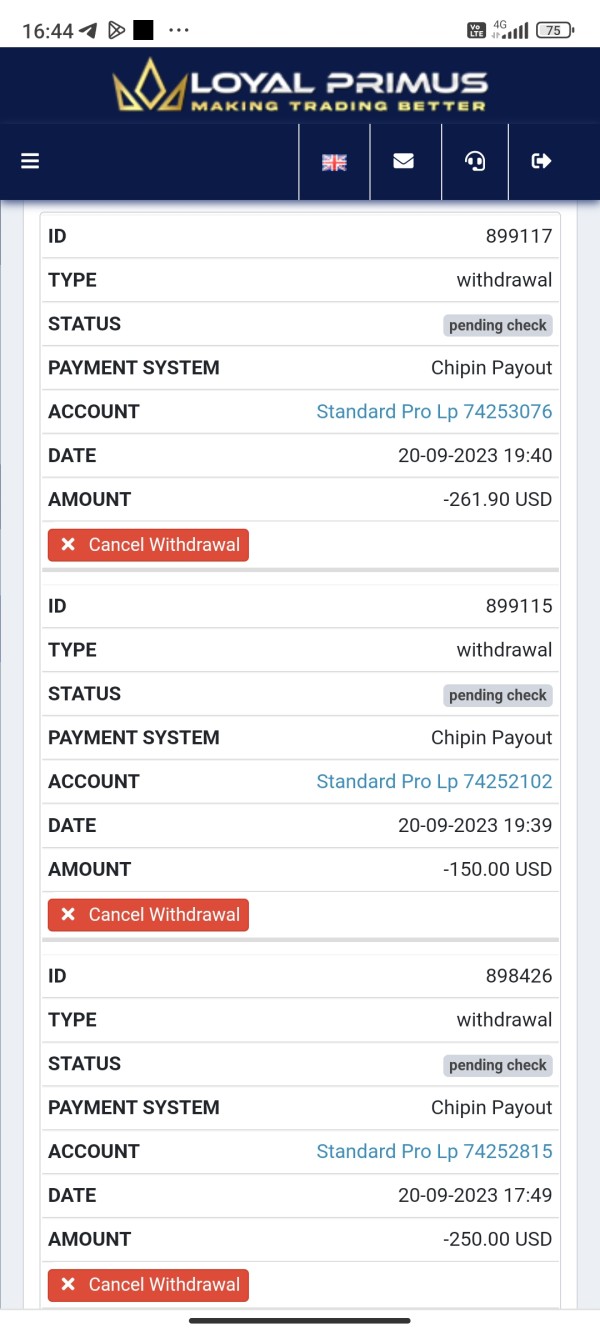600x1333 pixels.
Task: Open the hamburger navigation menu
Action: click(30, 161)
